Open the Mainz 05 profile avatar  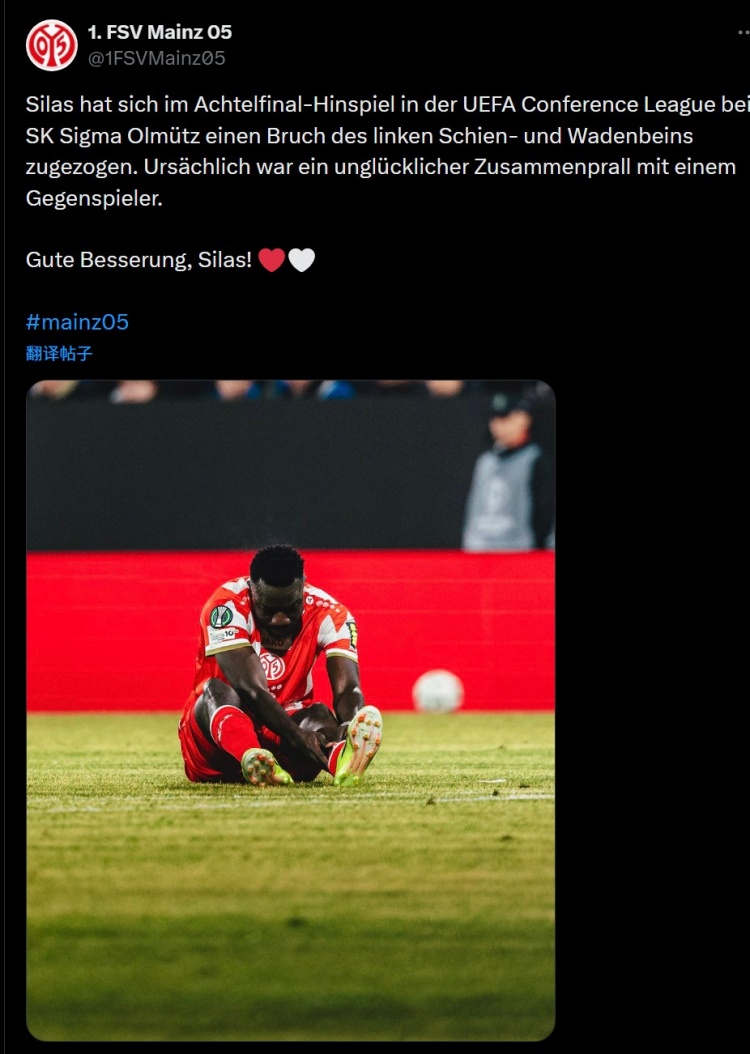click(x=52, y=45)
